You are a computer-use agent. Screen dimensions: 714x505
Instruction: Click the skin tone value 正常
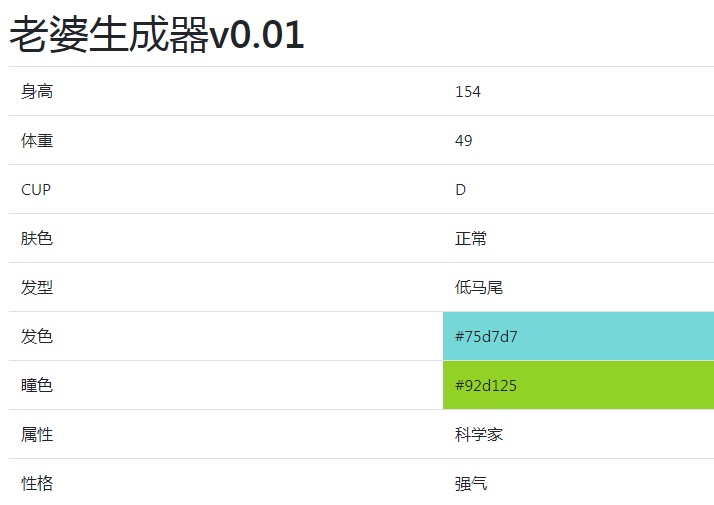pos(471,238)
